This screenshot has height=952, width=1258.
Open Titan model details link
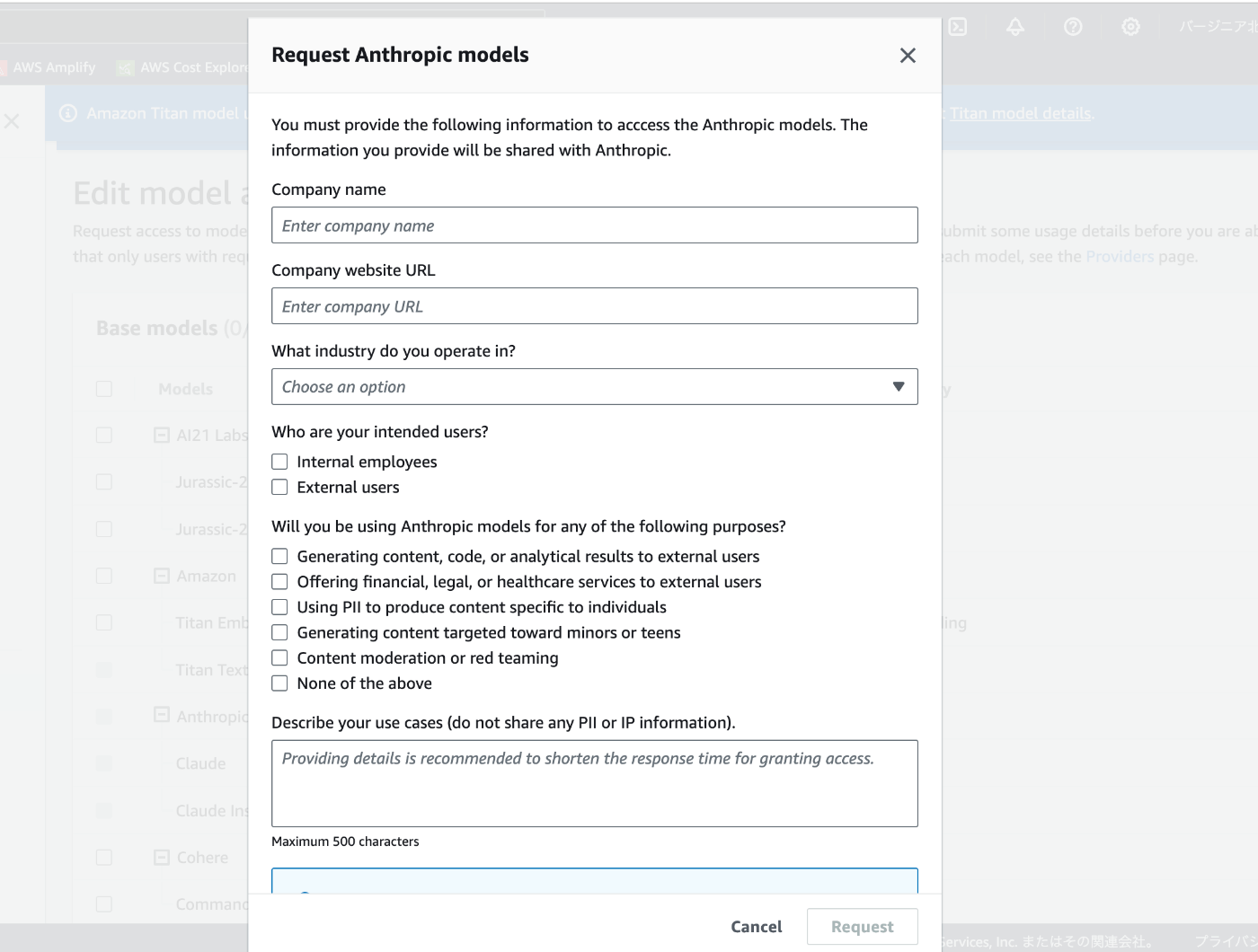[1021, 113]
